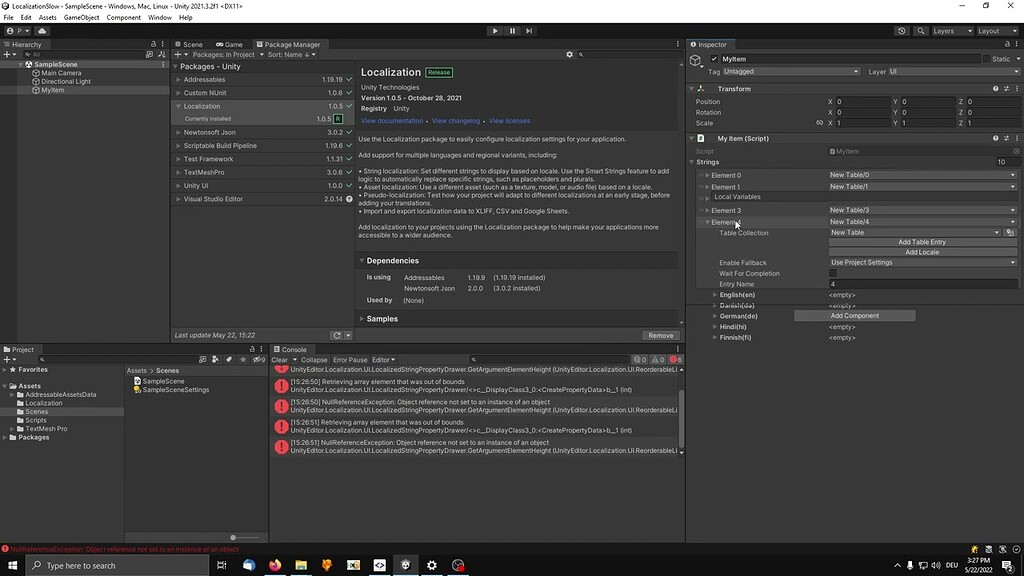Switch to the Game tab

click(x=228, y=44)
